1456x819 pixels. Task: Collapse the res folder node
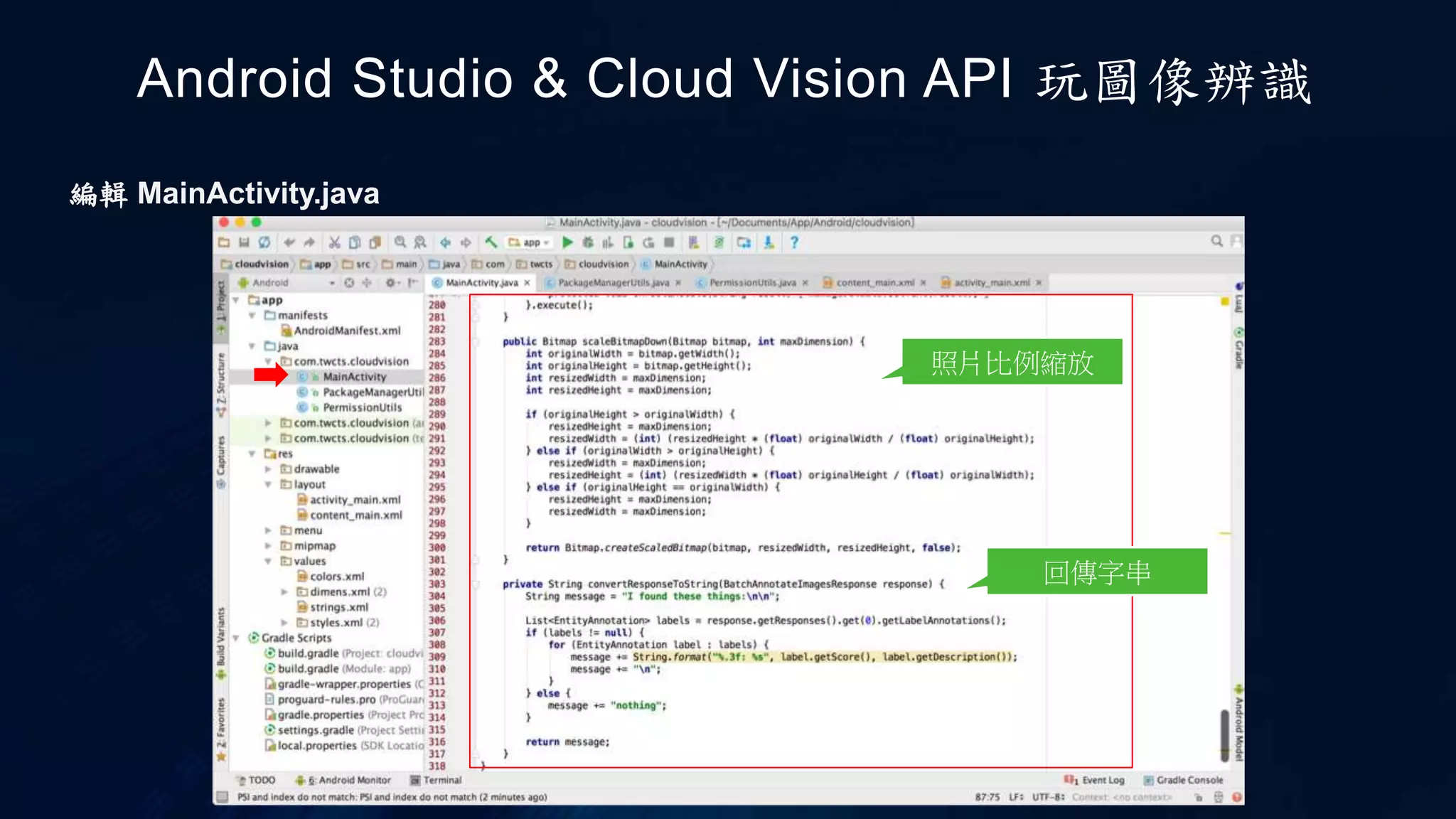point(252,454)
